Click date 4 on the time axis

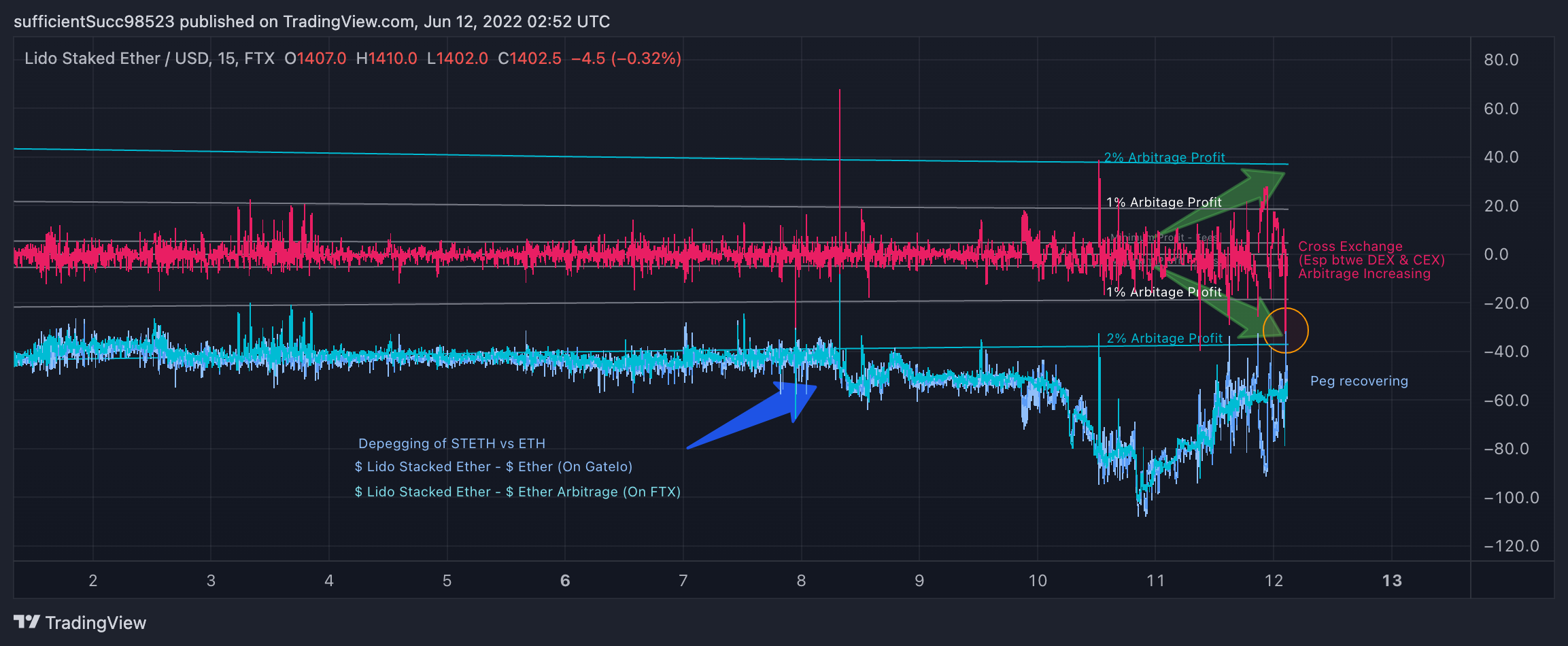click(x=329, y=581)
